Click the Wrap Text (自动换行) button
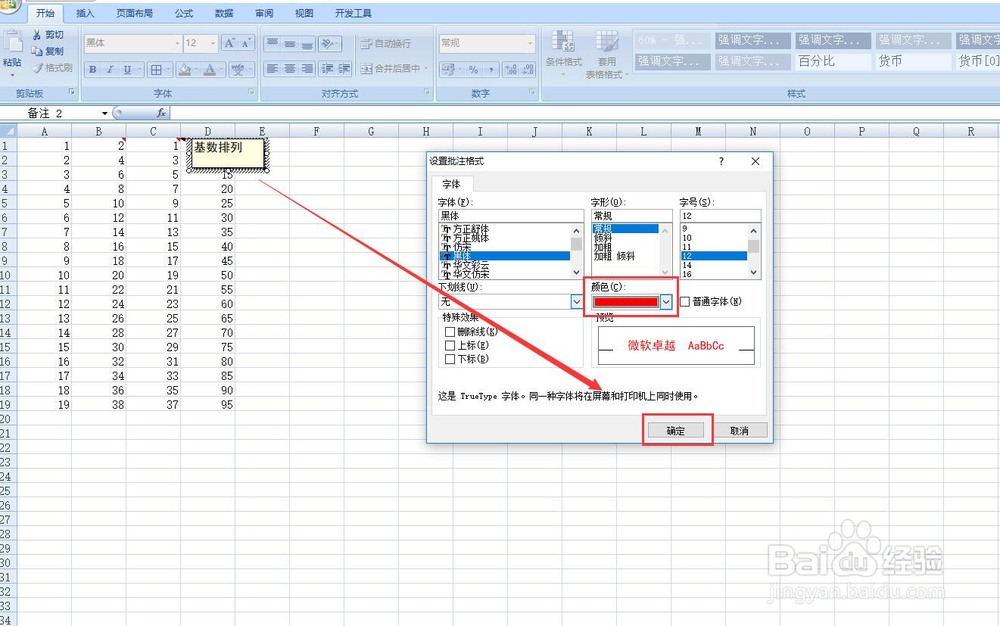The width and height of the screenshot is (1000, 626). coord(386,43)
